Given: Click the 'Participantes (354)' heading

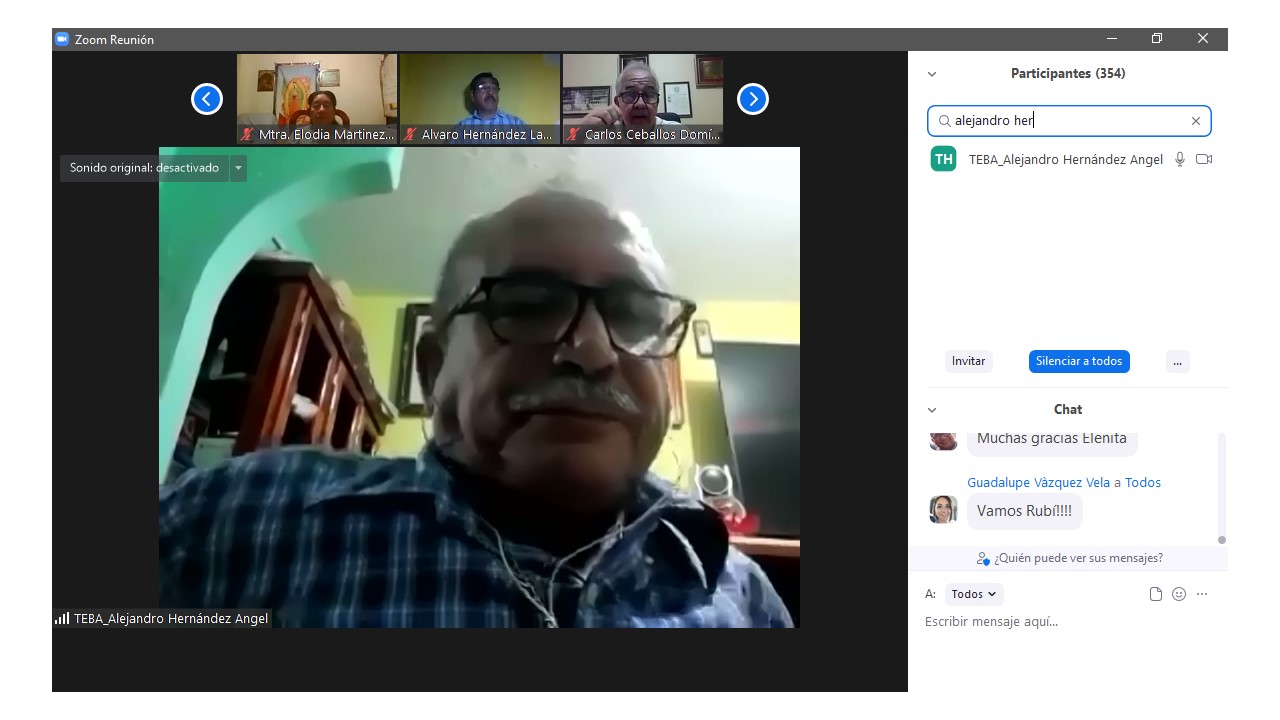Looking at the screenshot, I should (x=1068, y=74).
